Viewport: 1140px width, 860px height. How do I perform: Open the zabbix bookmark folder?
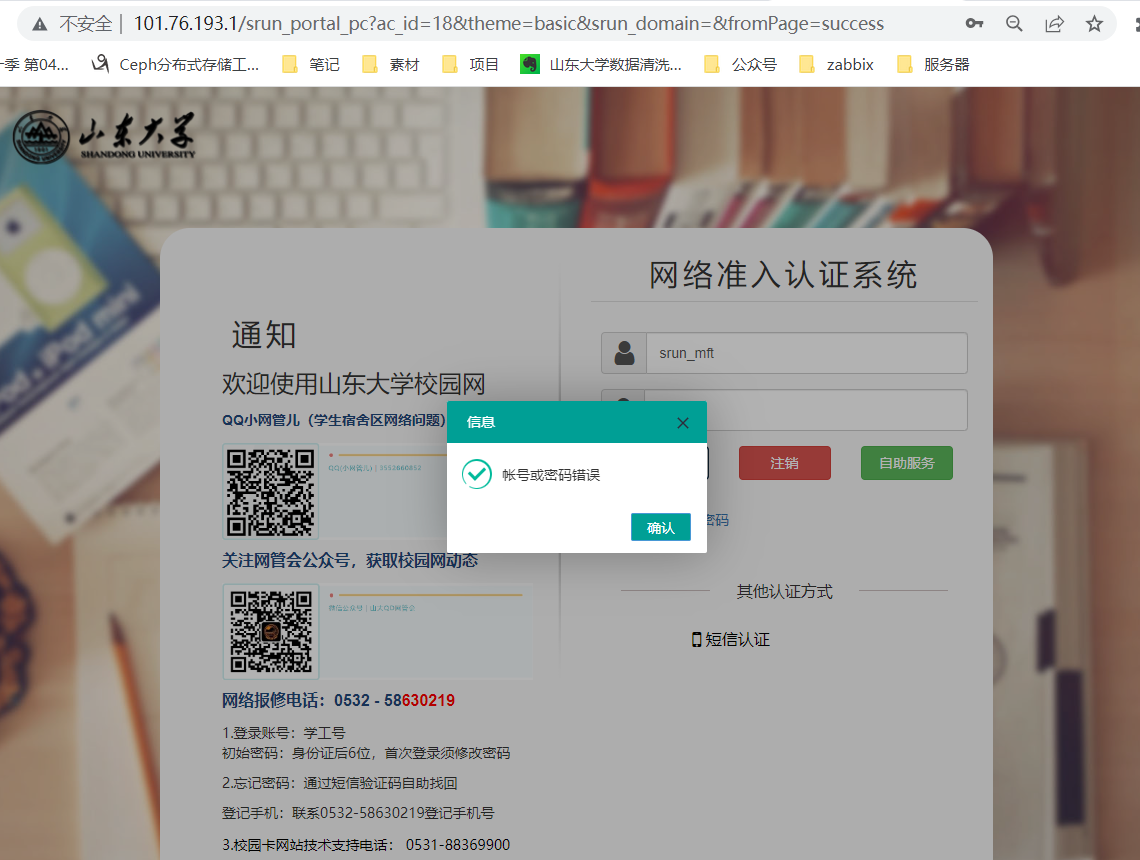(x=836, y=65)
